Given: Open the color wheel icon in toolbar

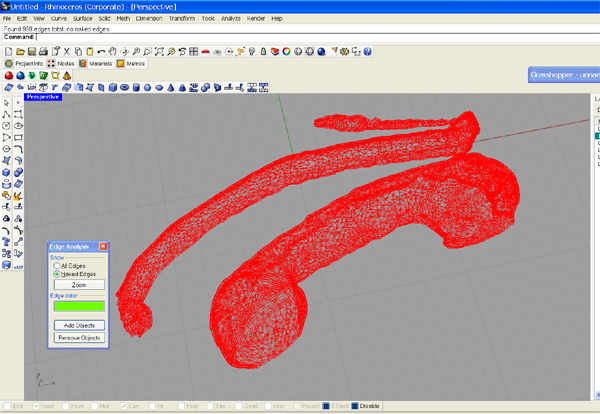Looking at the screenshot, I should pyautogui.click(x=286, y=51).
